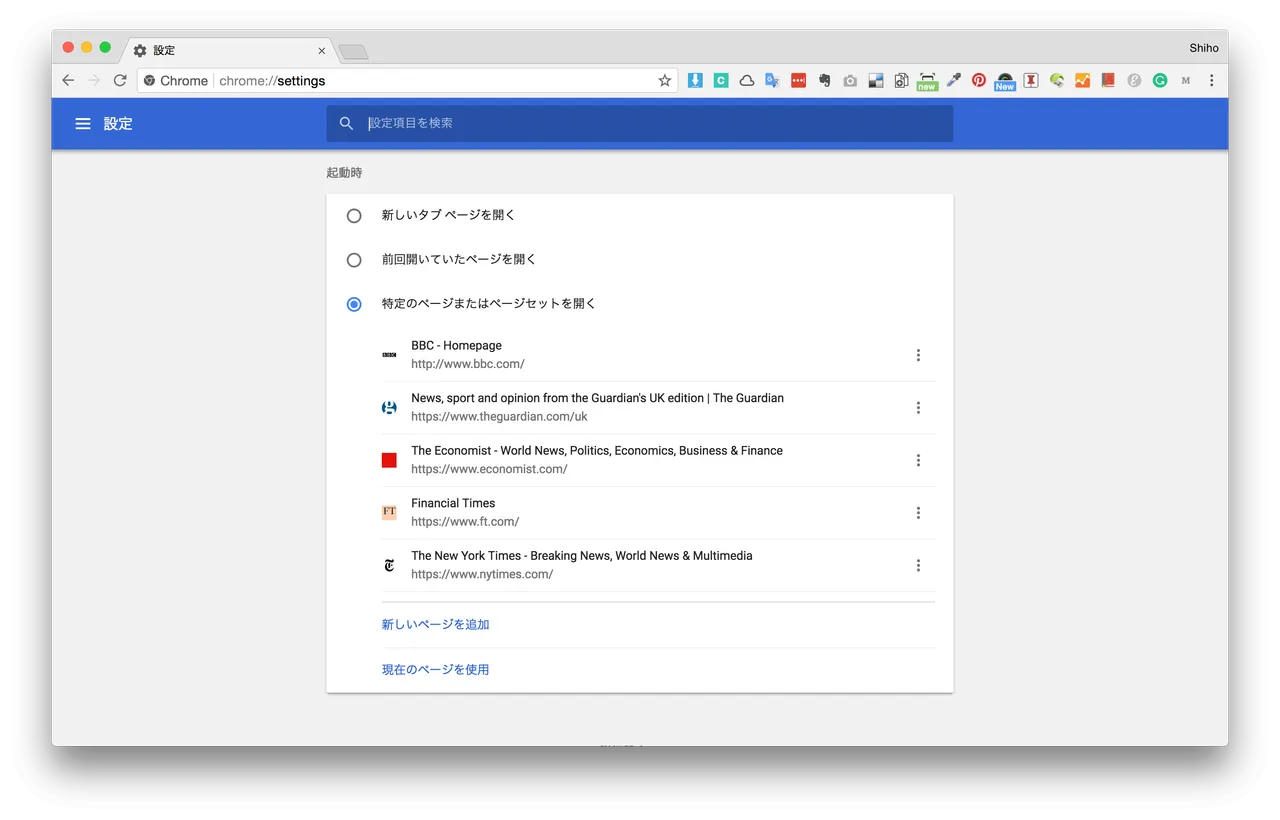The height and width of the screenshot is (820, 1280).
Task: Click the blue download arrow extension
Action: coord(695,81)
